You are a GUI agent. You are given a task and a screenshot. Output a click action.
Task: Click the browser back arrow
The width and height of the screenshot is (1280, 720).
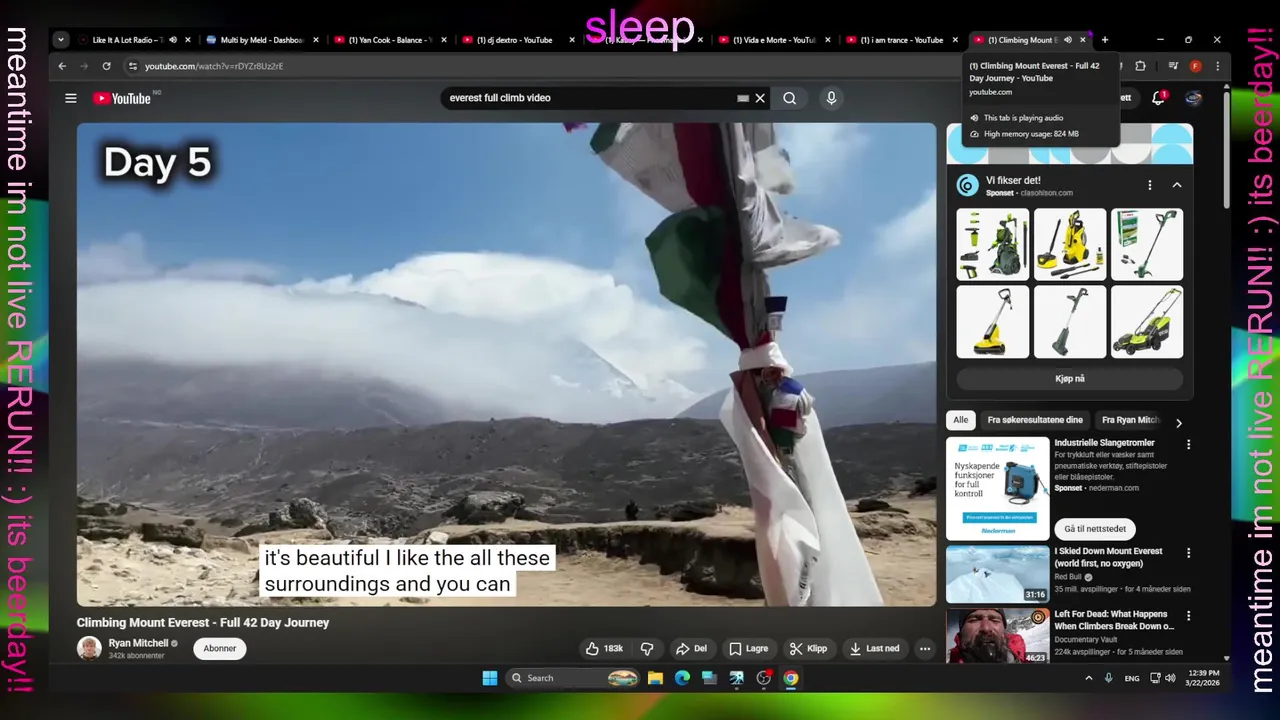[62, 66]
